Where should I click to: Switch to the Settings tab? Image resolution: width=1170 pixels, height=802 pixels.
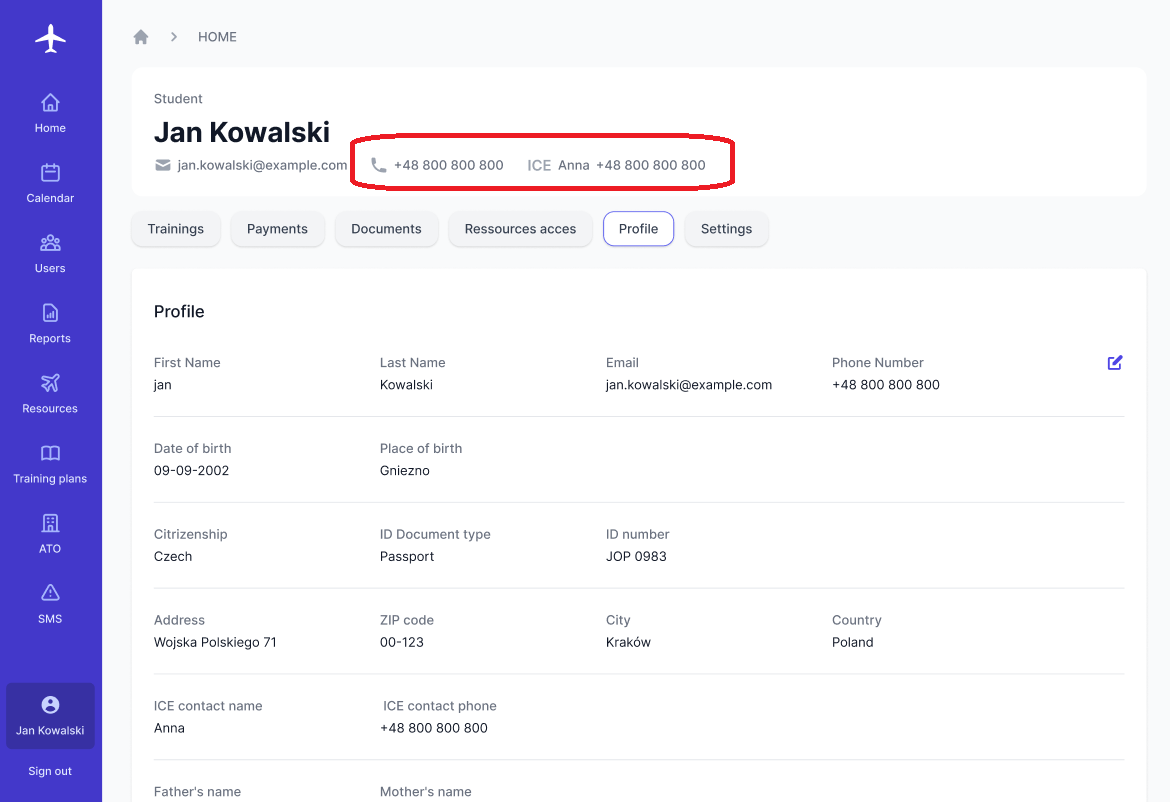coord(726,229)
